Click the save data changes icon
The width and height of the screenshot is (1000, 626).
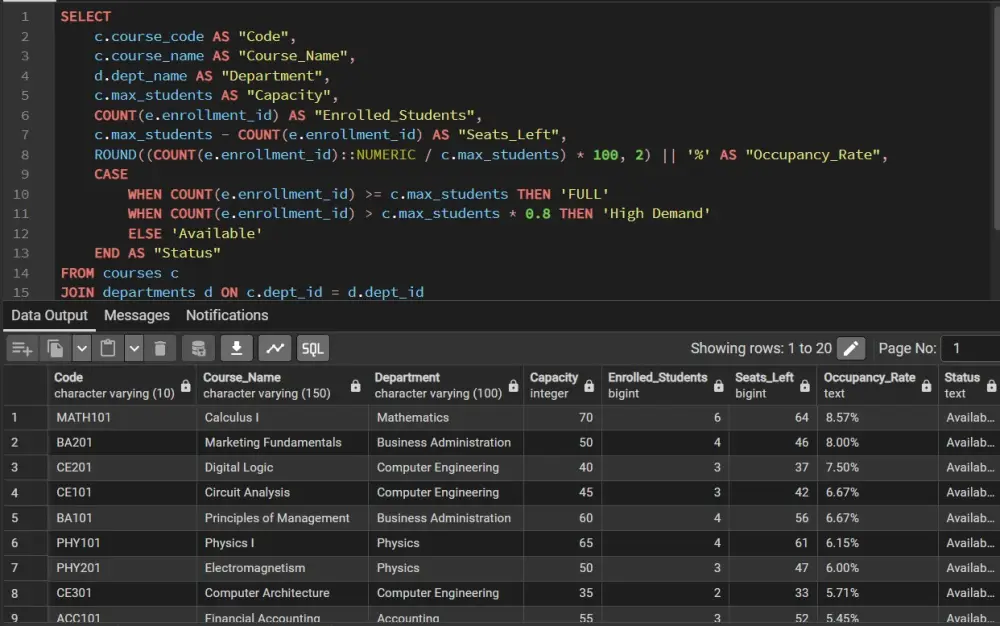point(198,349)
